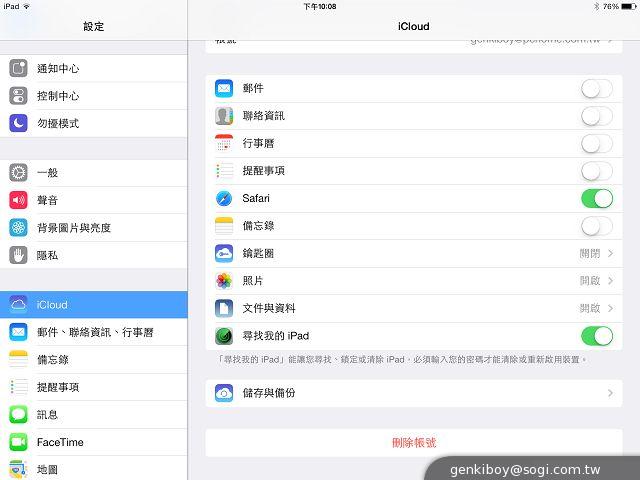Viewport: 640px width, 480px height.
Task: Select 勿擾模式 label in sidebar
Action: [x=58, y=123]
